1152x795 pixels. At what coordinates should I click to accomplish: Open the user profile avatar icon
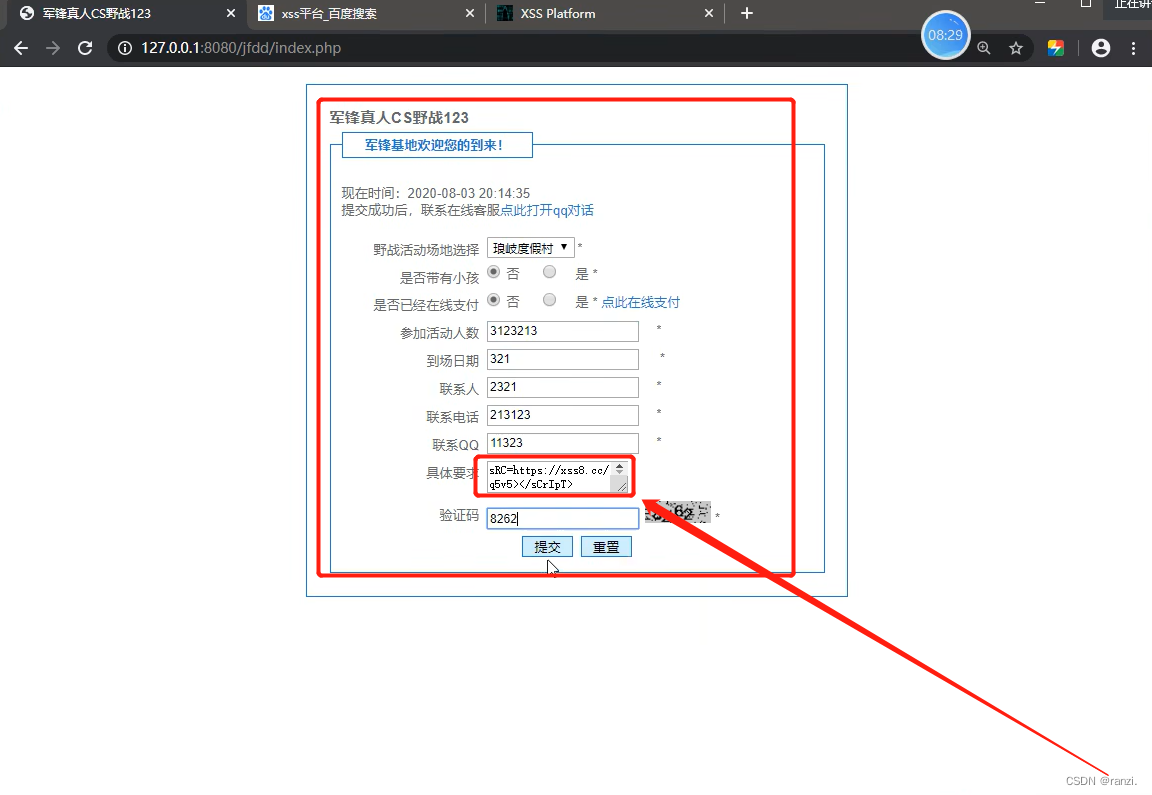pyautogui.click(x=1101, y=48)
